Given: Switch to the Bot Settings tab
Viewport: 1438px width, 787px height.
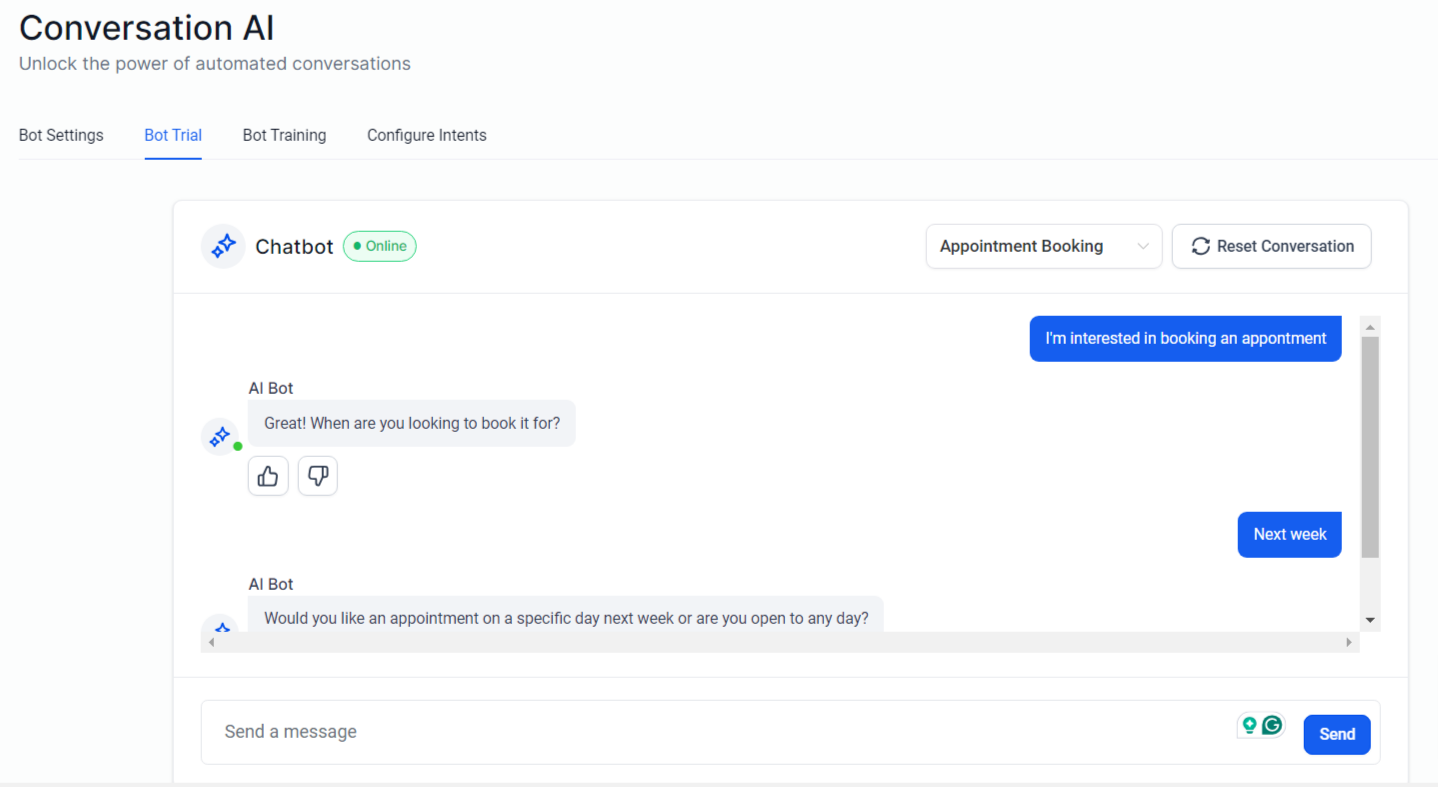Looking at the screenshot, I should pyautogui.click(x=61, y=135).
